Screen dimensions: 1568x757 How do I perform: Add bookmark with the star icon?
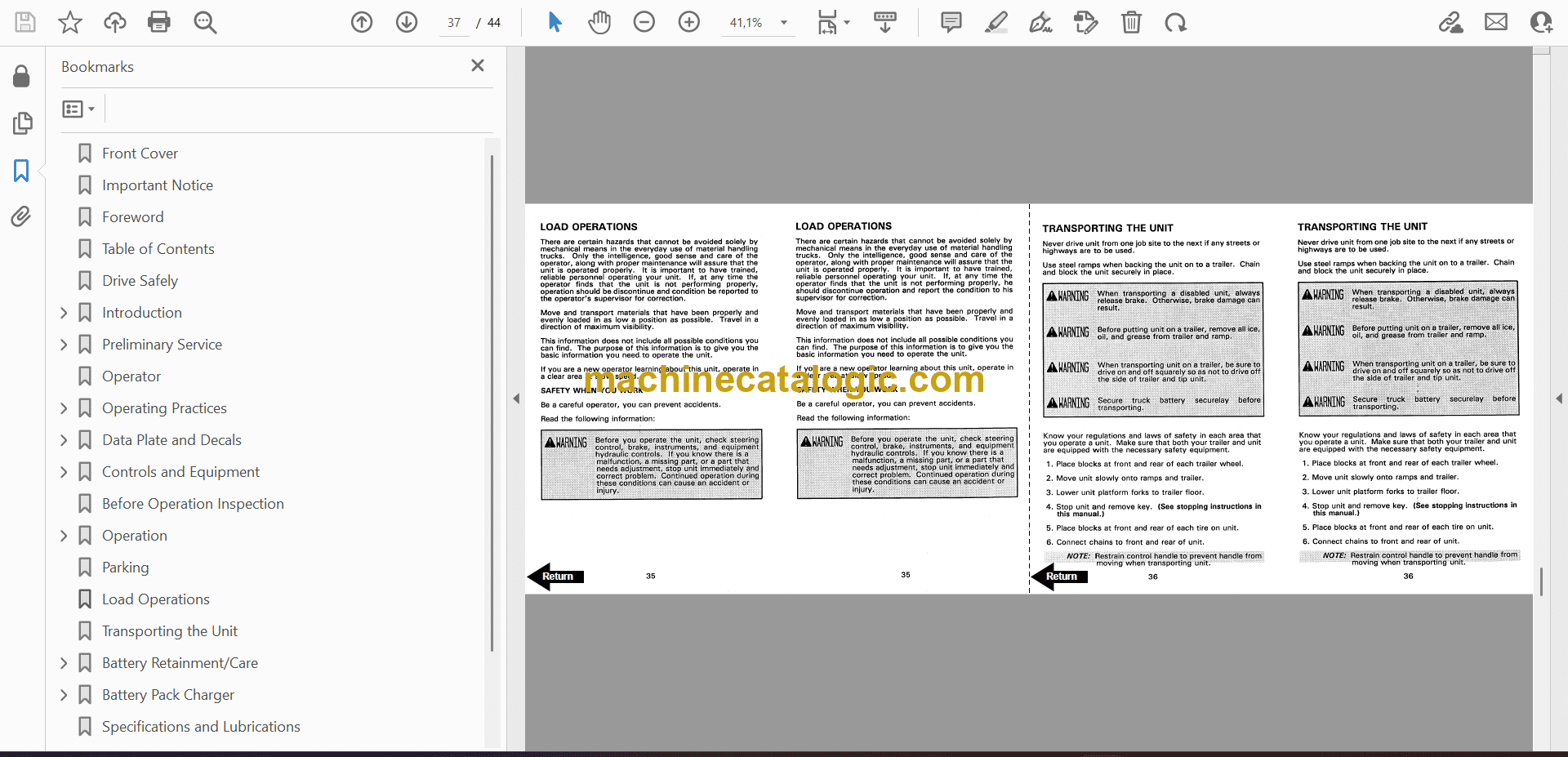(x=70, y=22)
